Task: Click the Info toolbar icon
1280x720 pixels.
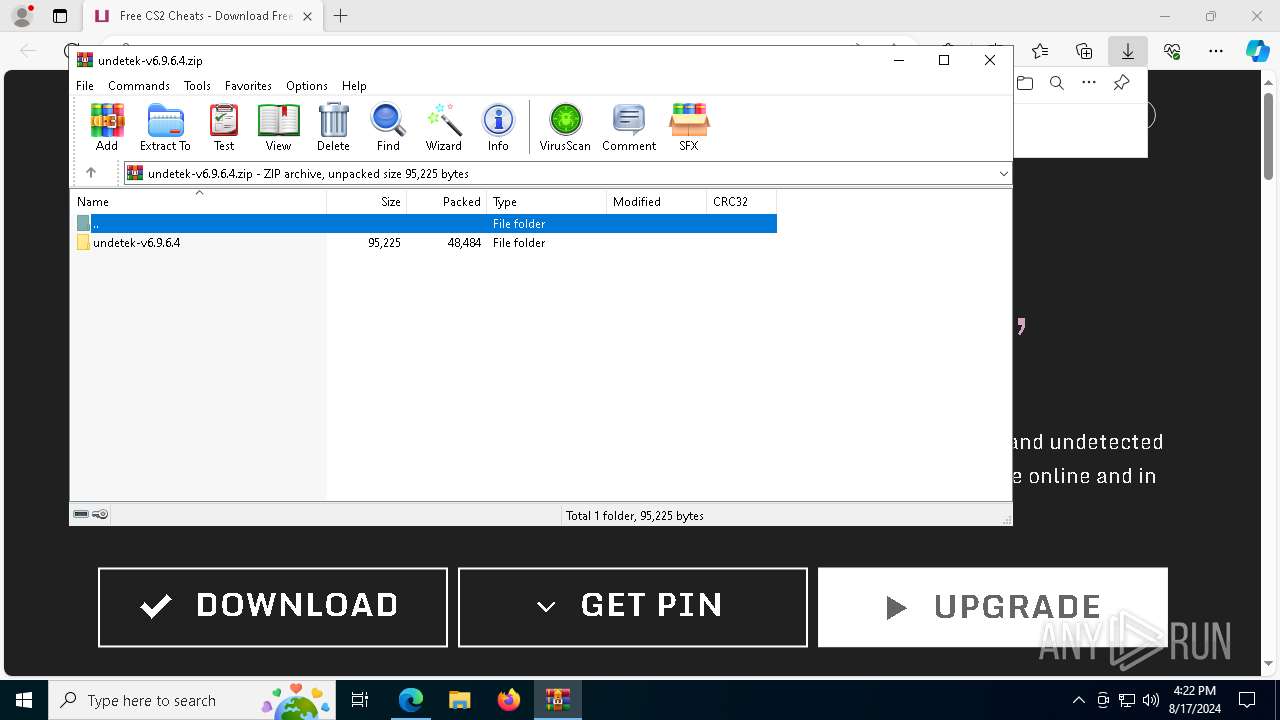Action: (x=498, y=127)
